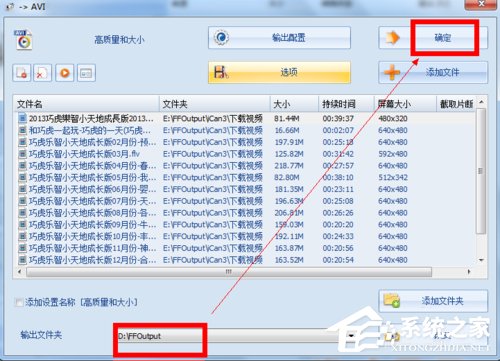Click the 添加文件 add file button

(433, 72)
